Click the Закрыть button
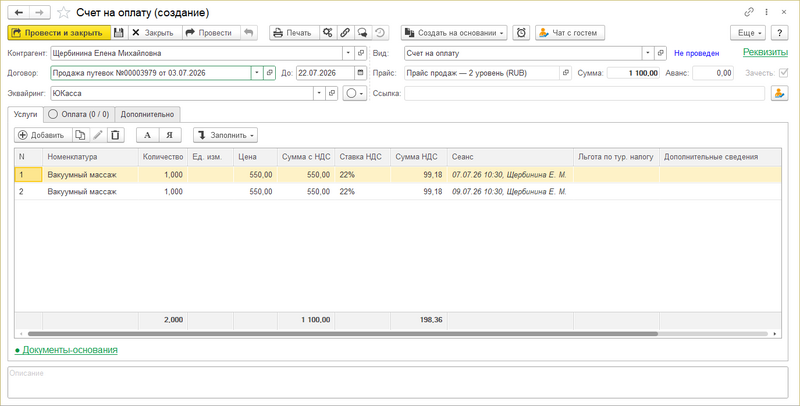Image resolution: width=800 pixels, height=406 pixels. pos(154,33)
